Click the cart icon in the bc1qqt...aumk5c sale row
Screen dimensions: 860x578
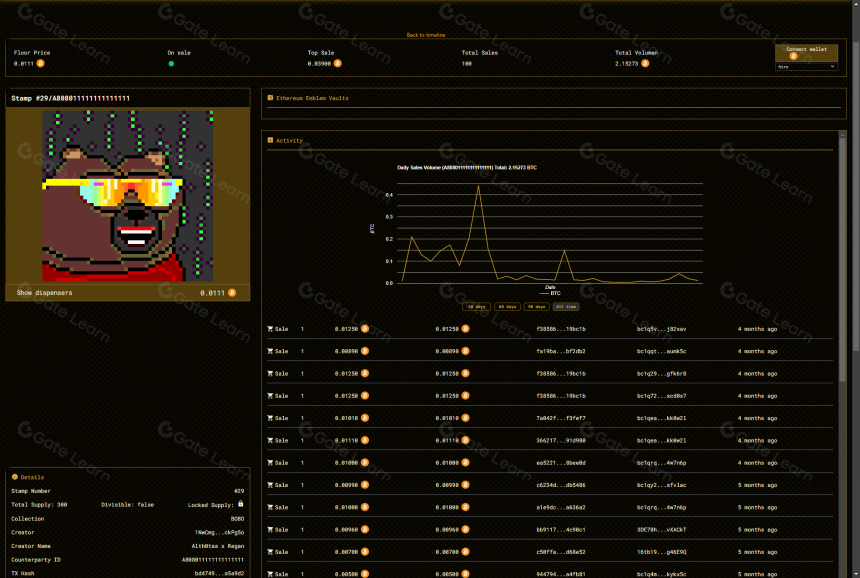pyautogui.click(x=270, y=351)
